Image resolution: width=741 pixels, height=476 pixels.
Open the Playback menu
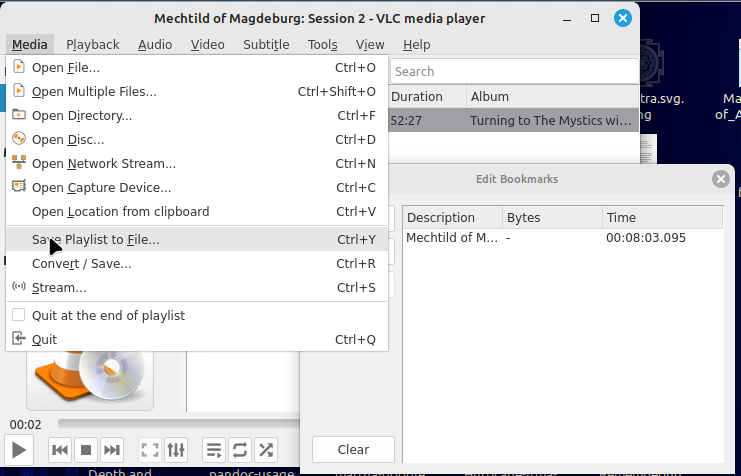click(93, 45)
